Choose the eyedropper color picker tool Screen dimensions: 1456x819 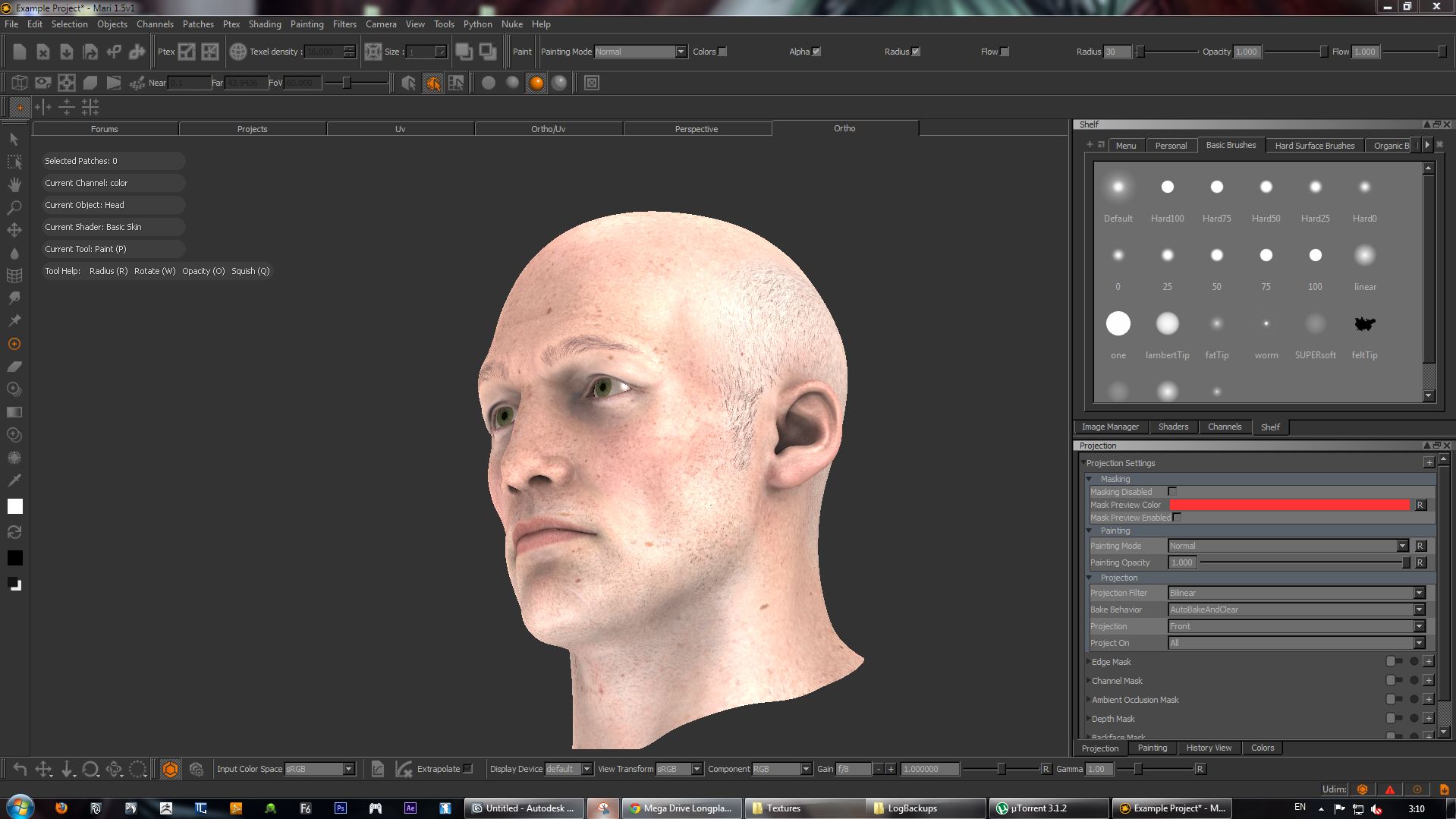pyautogui.click(x=14, y=480)
